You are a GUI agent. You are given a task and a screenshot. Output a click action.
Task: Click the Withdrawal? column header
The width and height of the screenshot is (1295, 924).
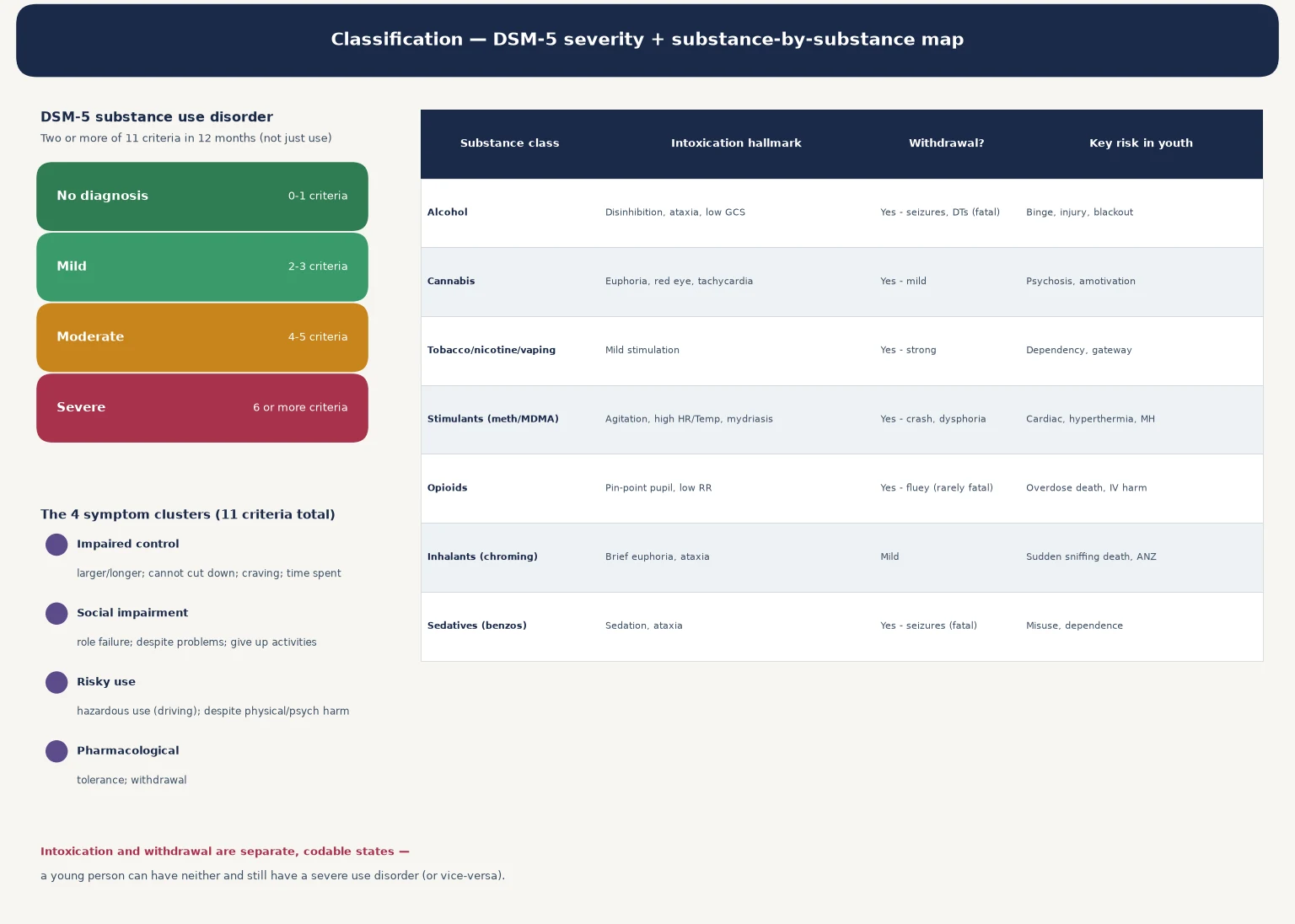[946, 143]
